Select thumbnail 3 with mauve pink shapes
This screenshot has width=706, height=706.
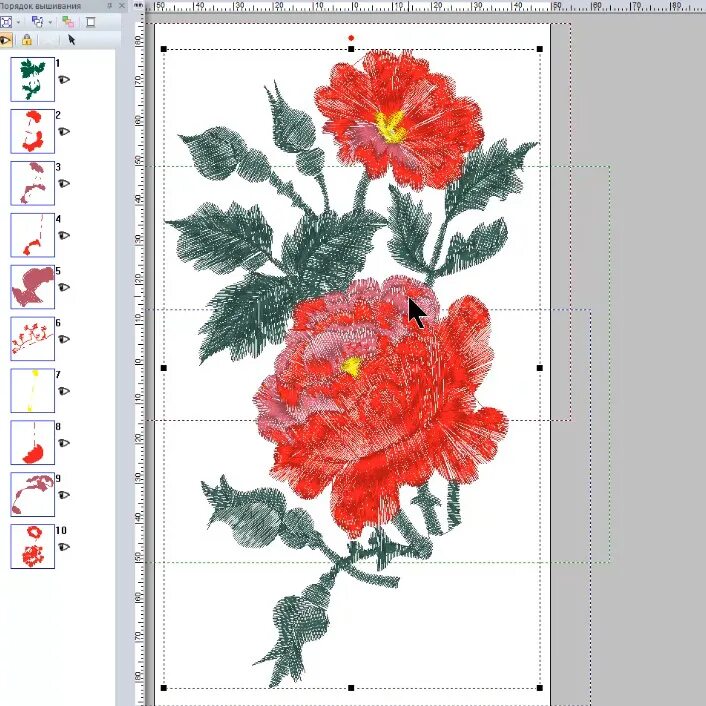[32, 183]
